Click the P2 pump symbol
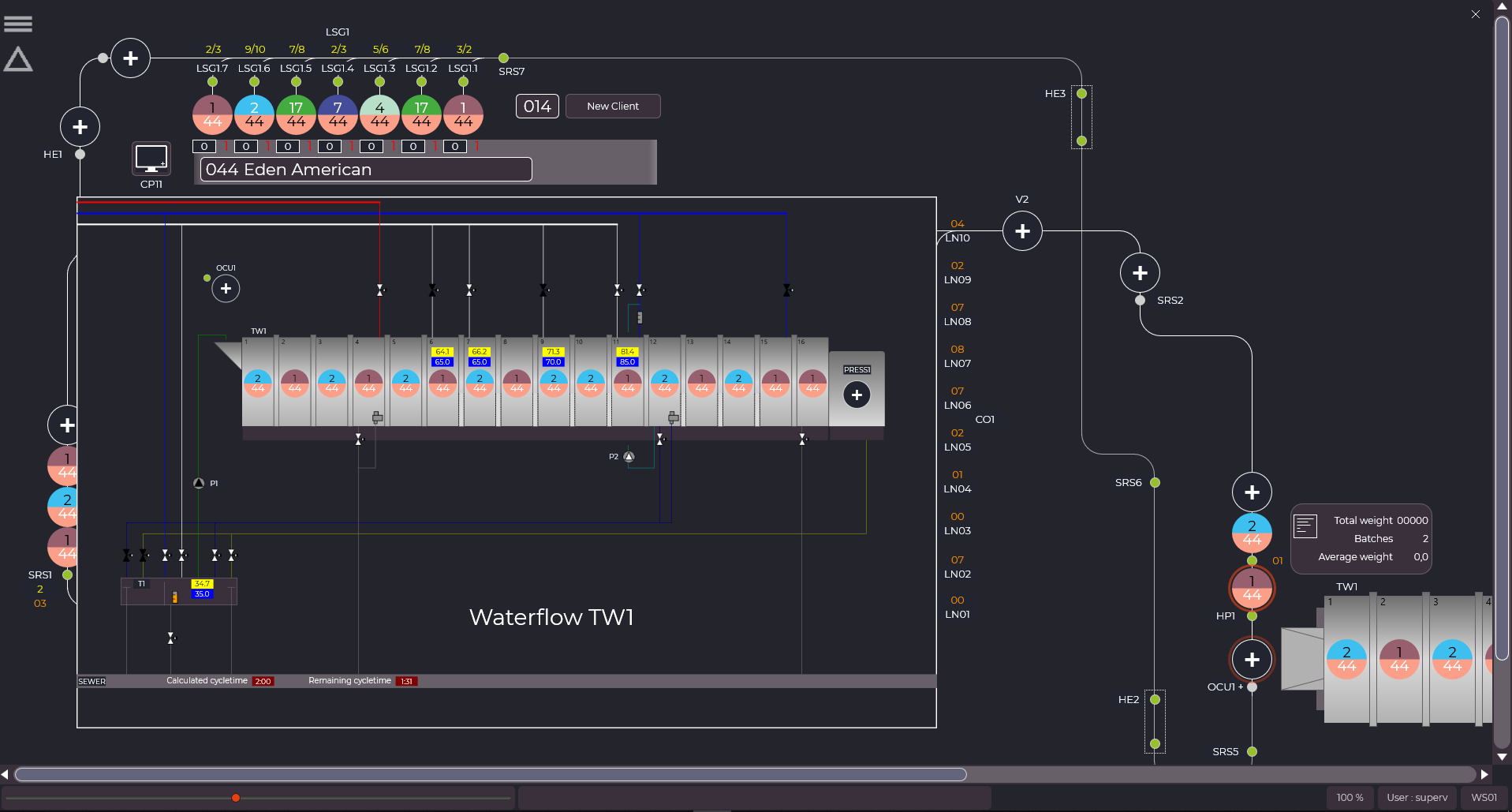The width and height of the screenshot is (1512, 812). (x=629, y=457)
